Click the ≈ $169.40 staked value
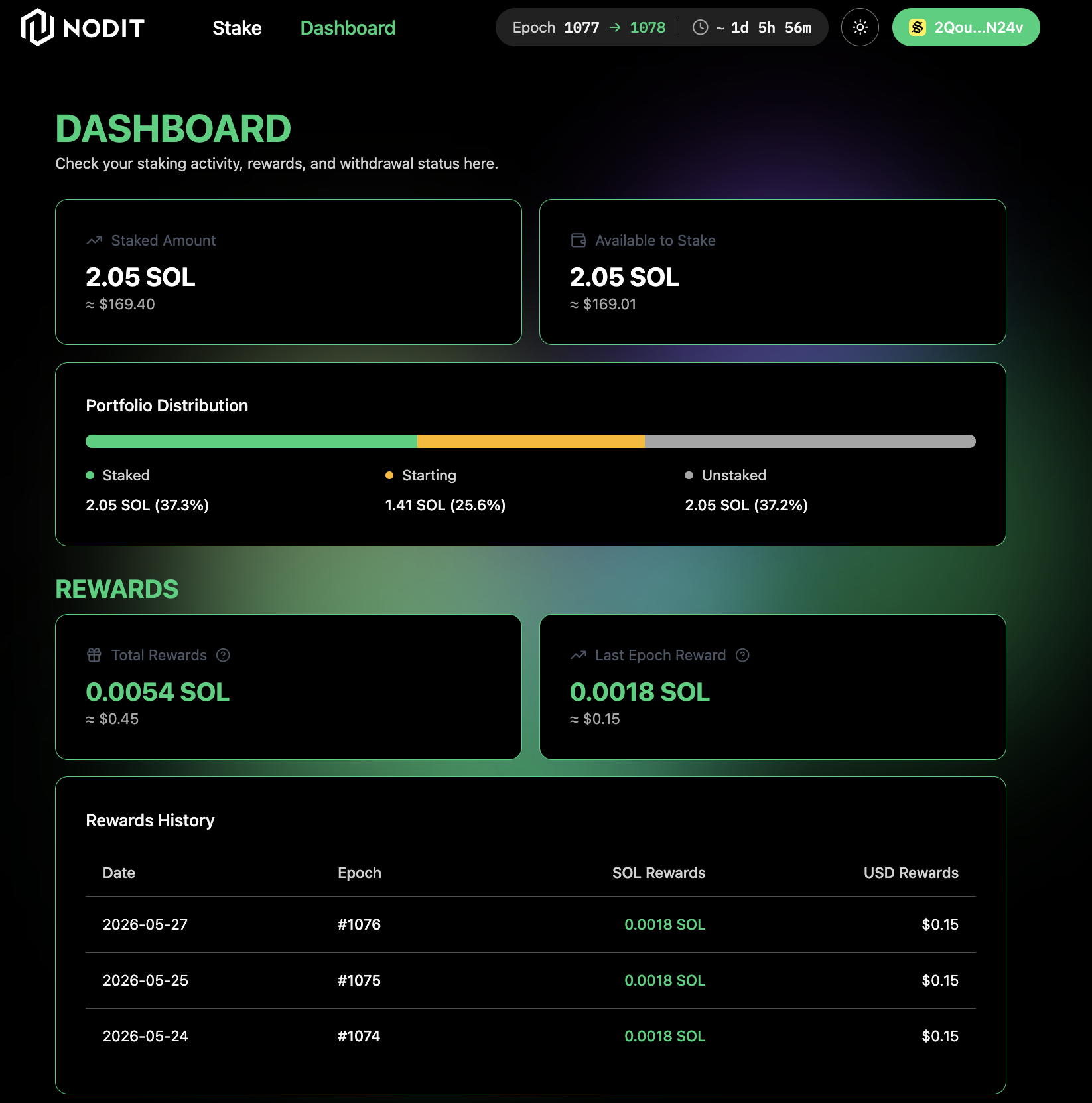The height and width of the screenshot is (1103, 1092). 120,304
